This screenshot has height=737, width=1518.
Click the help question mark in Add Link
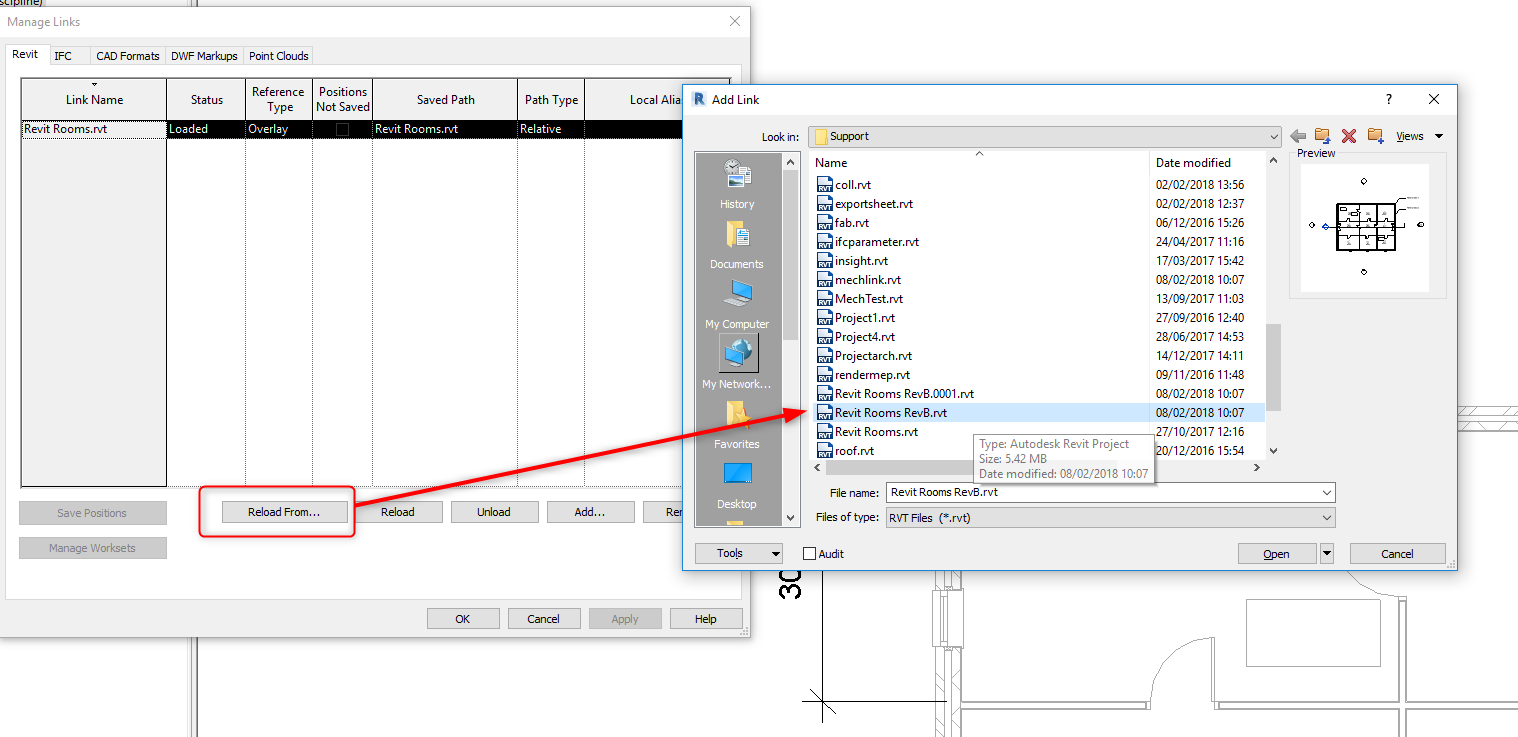point(1388,100)
